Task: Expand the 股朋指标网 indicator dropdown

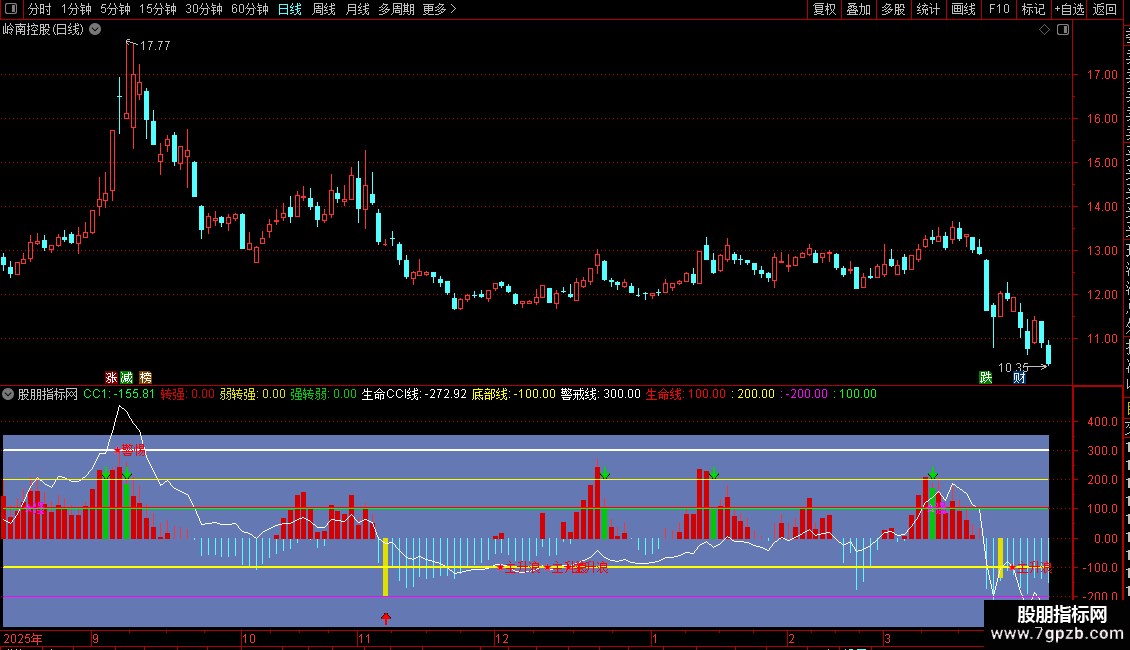Action: pos(8,394)
